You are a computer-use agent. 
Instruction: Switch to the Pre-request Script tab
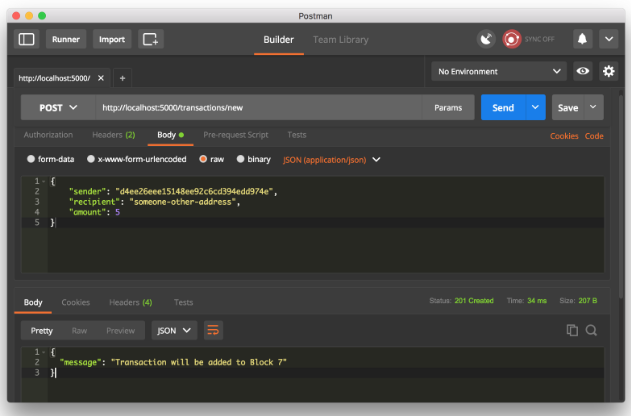[235, 134]
